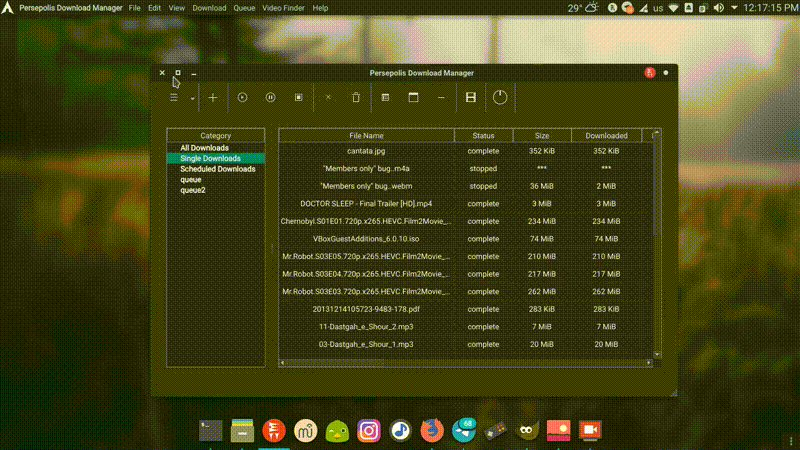This screenshot has width=800, height=450.
Task: Click the power exit icon in toolbar
Action: click(x=500, y=97)
